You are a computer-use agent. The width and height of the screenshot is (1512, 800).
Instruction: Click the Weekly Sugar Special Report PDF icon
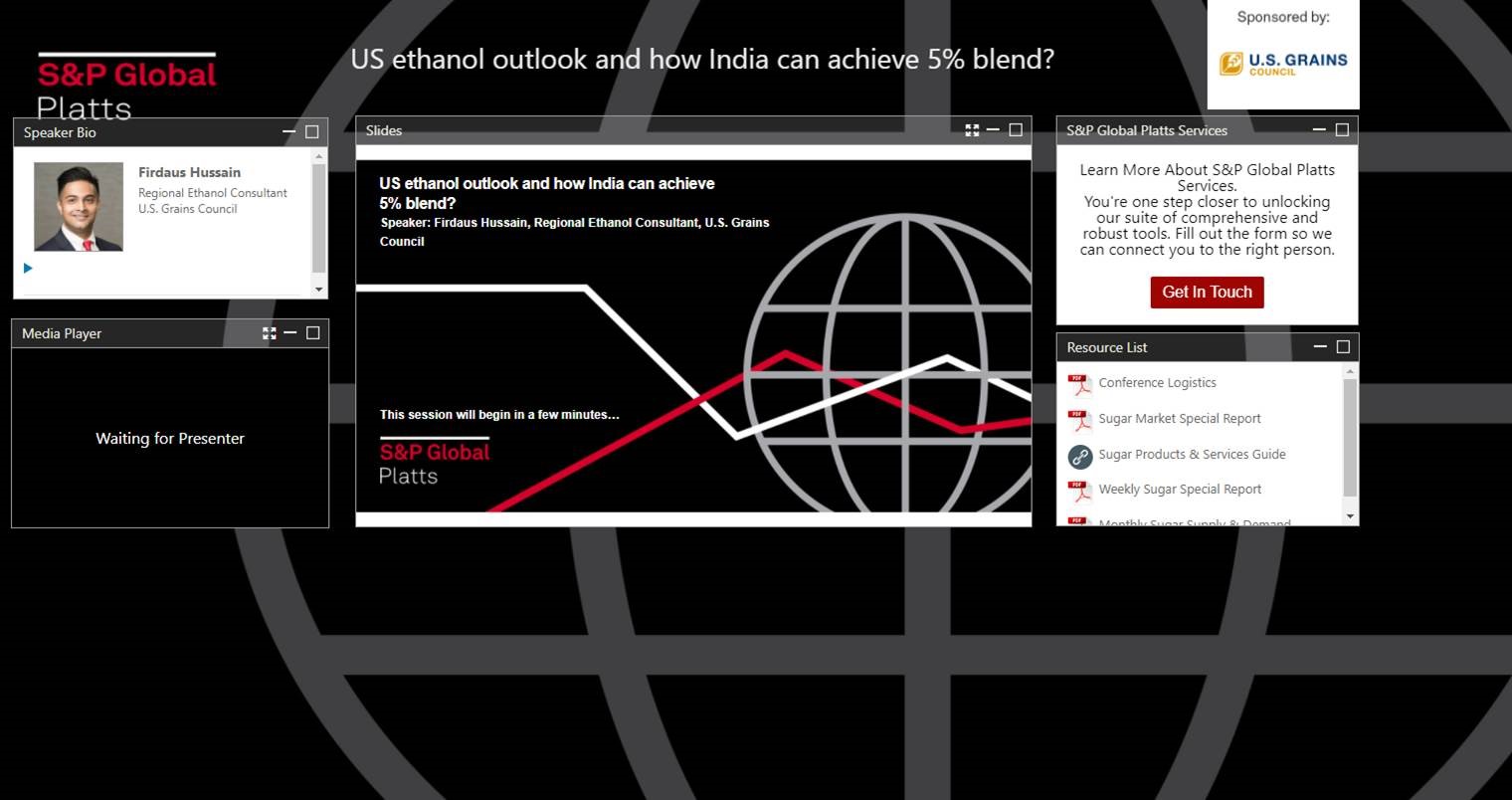pos(1079,491)
